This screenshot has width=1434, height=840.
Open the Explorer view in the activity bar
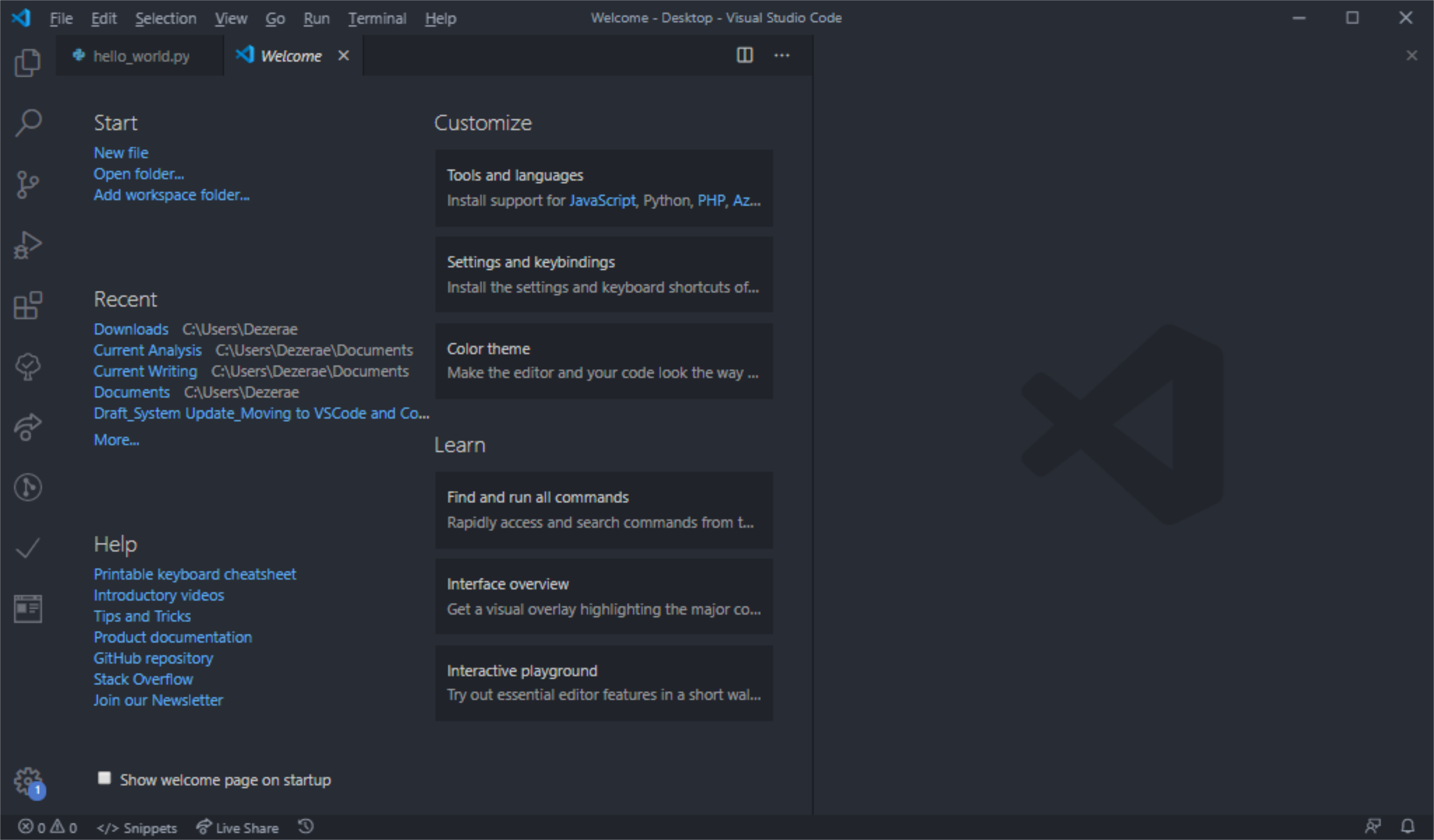pos(27,62)
